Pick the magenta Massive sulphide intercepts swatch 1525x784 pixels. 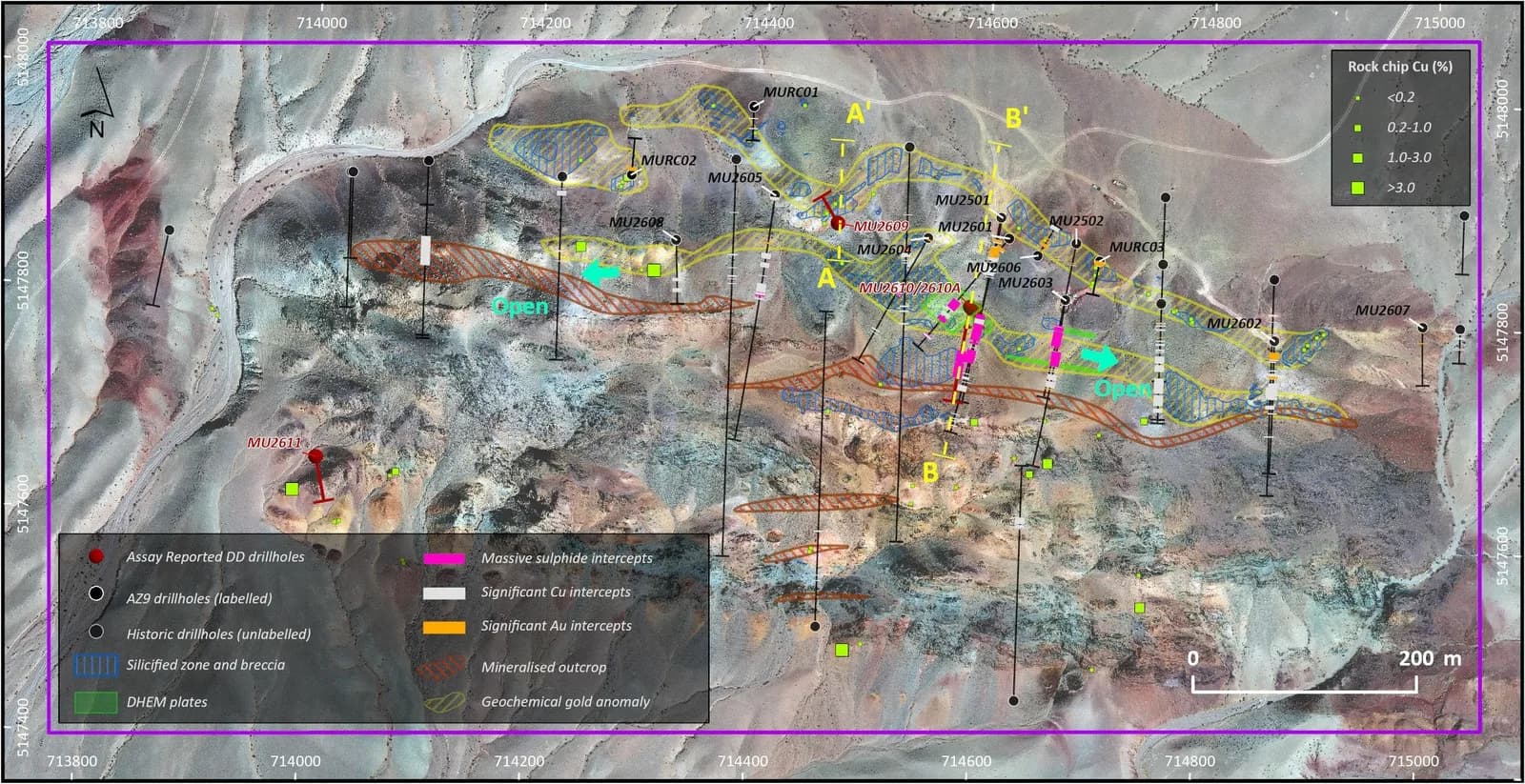445,558
